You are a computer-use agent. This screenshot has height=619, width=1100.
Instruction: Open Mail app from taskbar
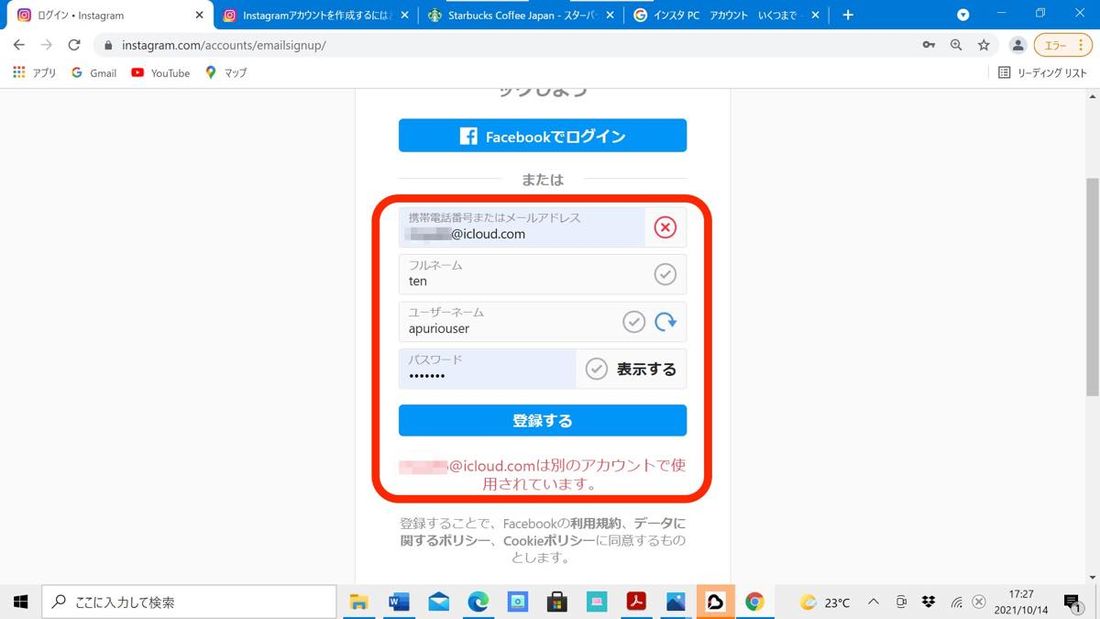(x=438, y=601)
